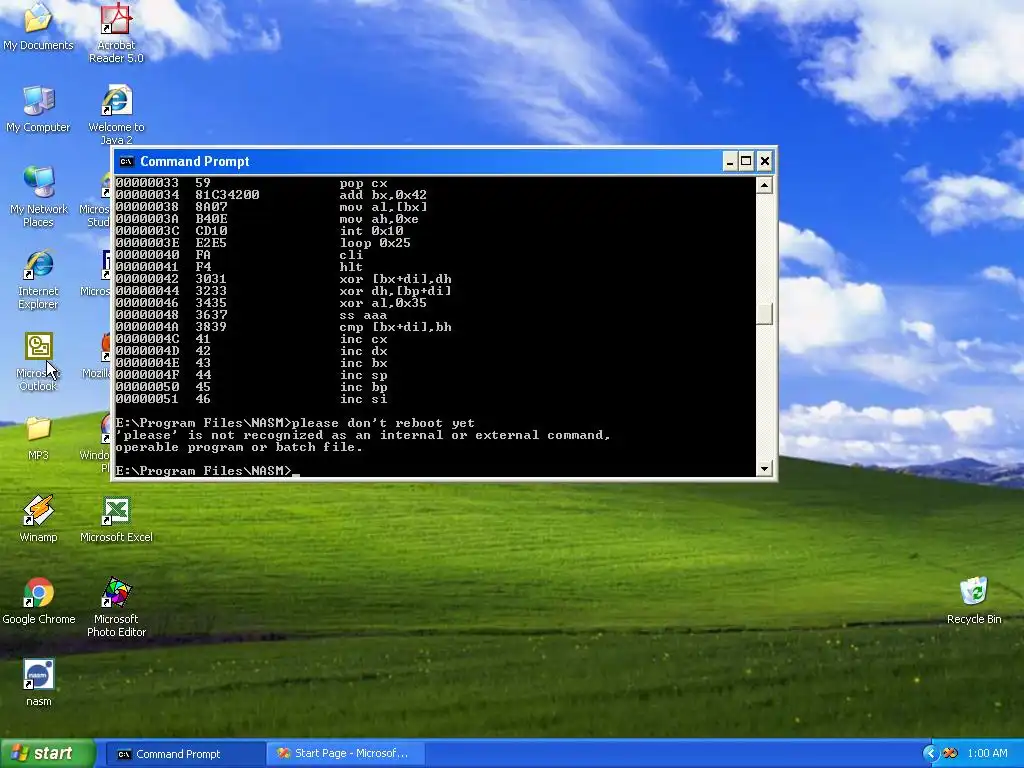Screen dimensions: 1024x768
Task: Minimize the Command Prompt window
Action: pos(730,161)
